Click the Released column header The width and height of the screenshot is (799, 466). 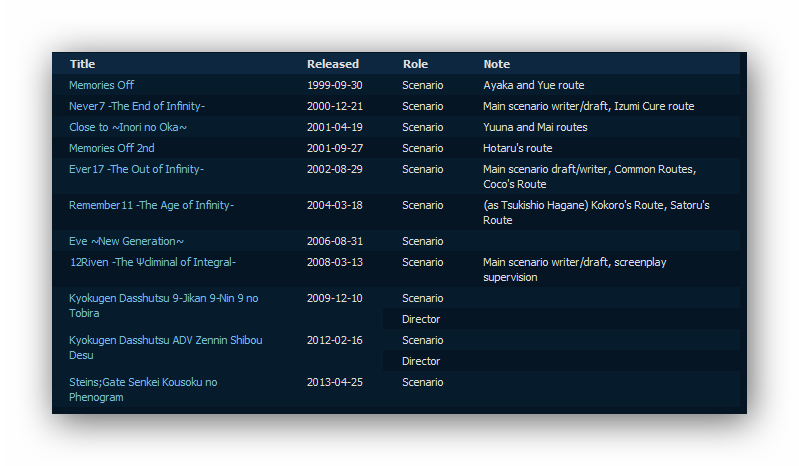point(333,64)
